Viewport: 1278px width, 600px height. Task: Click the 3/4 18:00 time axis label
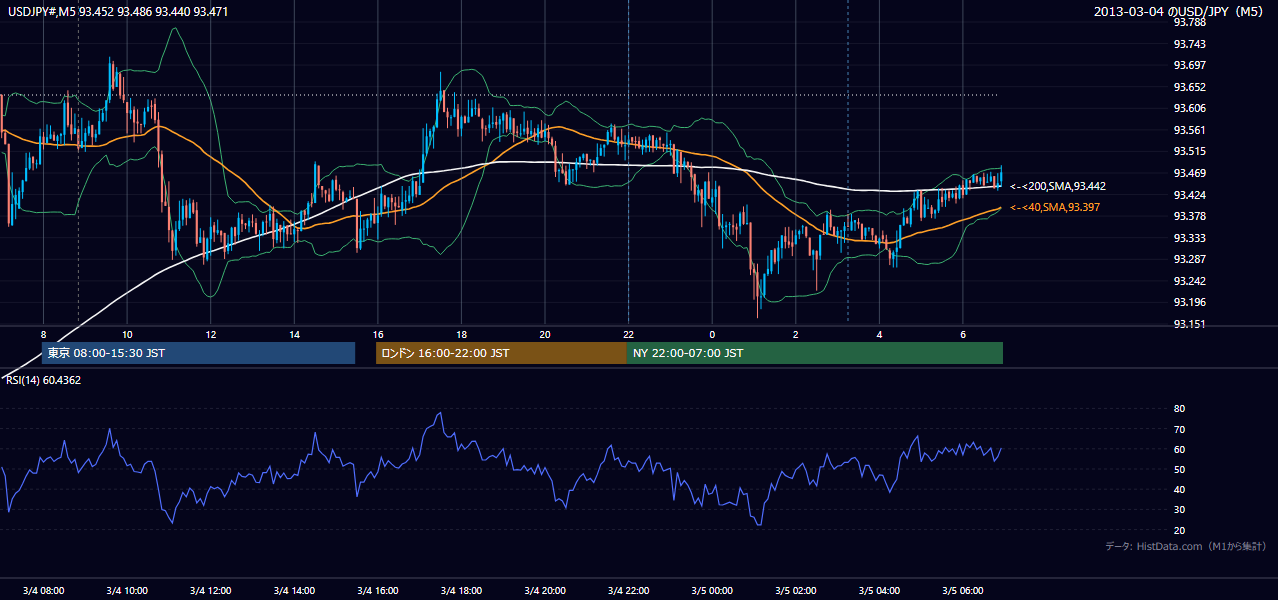tap(461, 590)
